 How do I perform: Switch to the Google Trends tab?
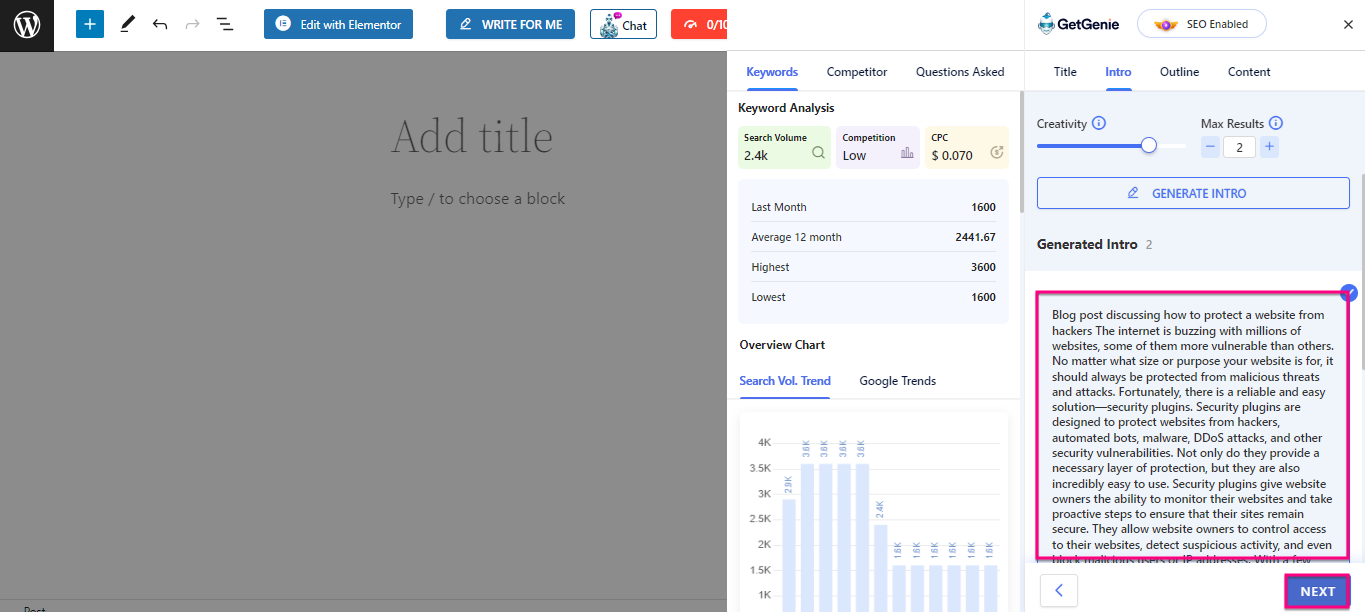(898, 381)
